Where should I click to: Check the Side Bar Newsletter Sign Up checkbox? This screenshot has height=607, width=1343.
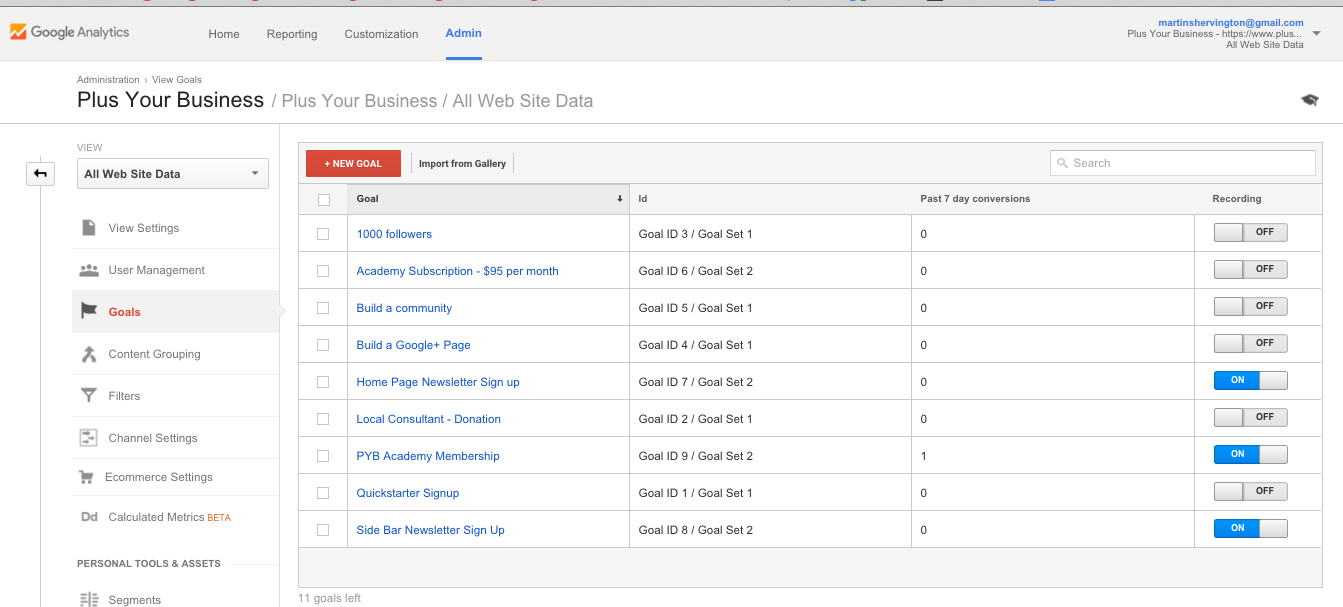point(323,530)
